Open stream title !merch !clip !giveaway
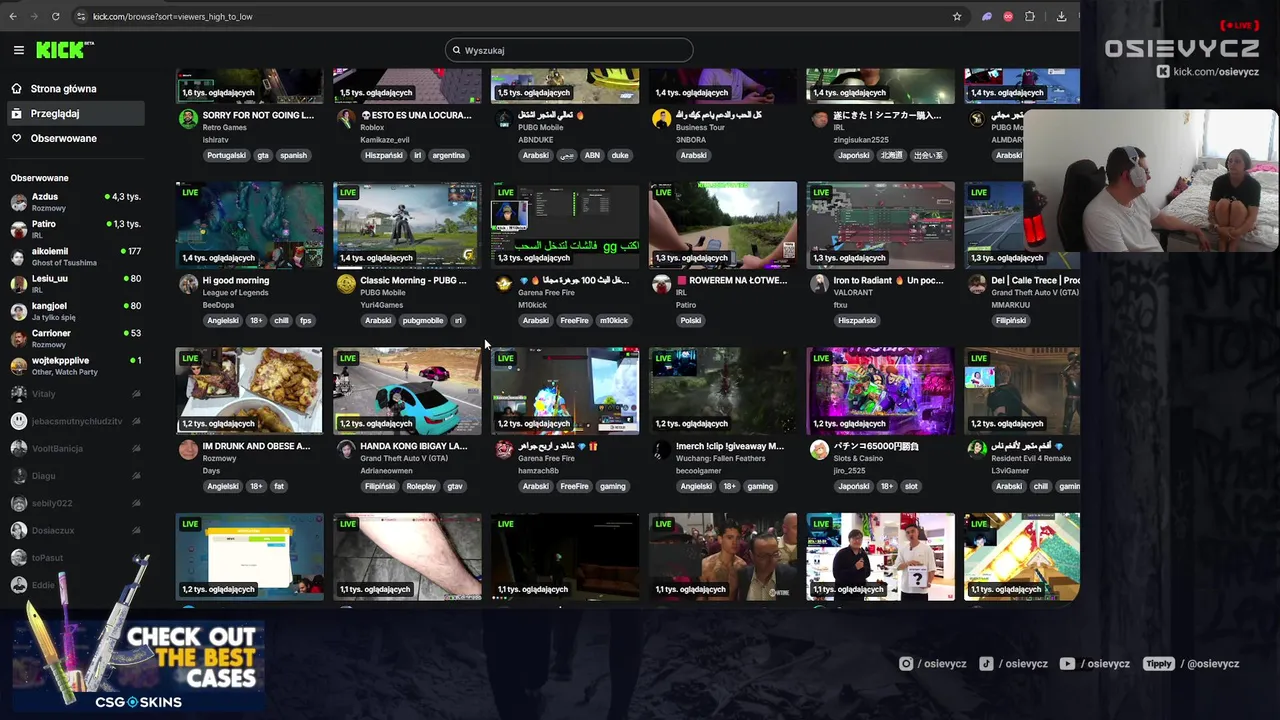This screenshot has width=1280, height=720. coord(730,446)
